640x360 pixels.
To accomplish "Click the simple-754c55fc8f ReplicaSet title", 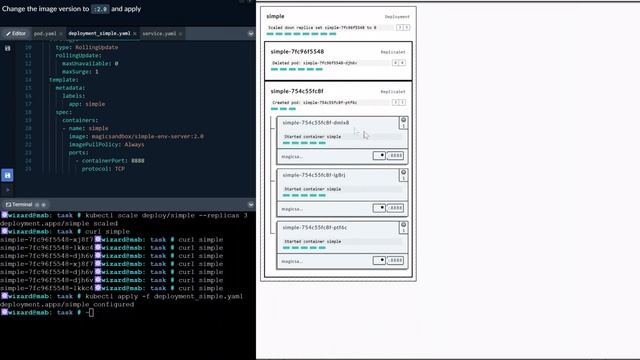I will 297,91.
